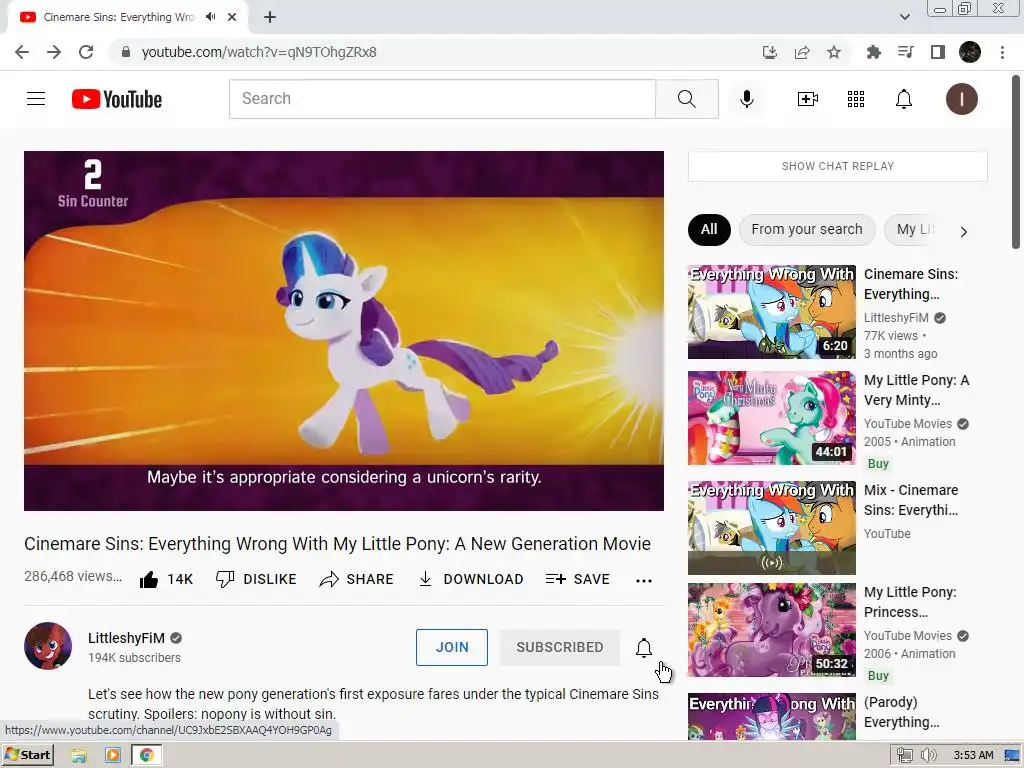Open Chrome profile avatar in toolbar
This screenshot has width=1024, height=768.
point(970,52)
